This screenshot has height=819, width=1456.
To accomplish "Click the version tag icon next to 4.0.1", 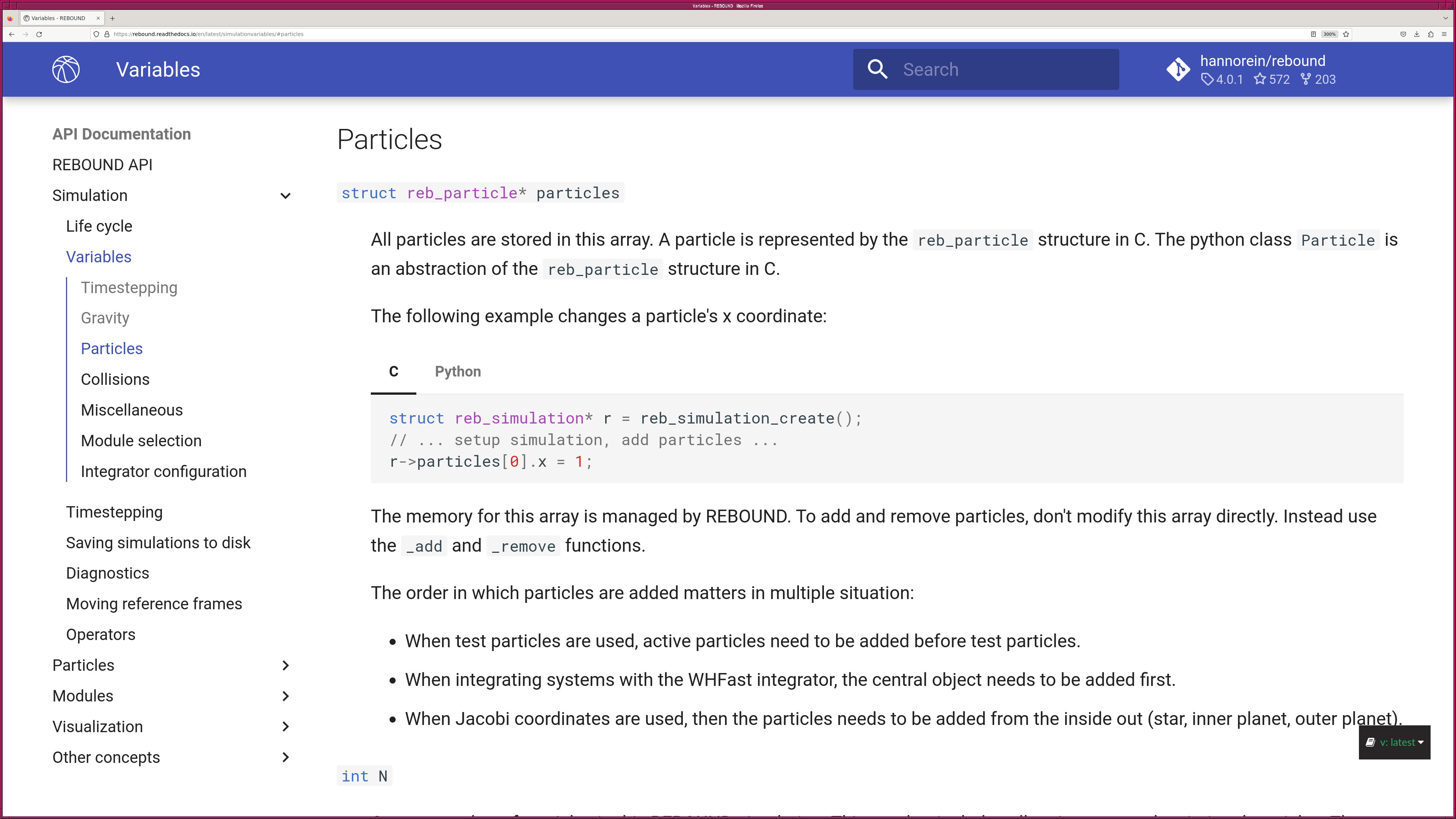I will coord(1205,79).
